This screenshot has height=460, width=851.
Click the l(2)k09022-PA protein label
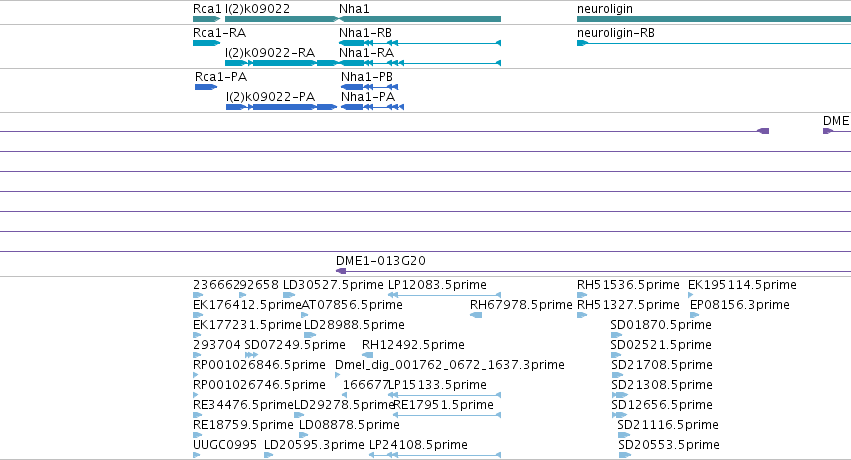270,97
